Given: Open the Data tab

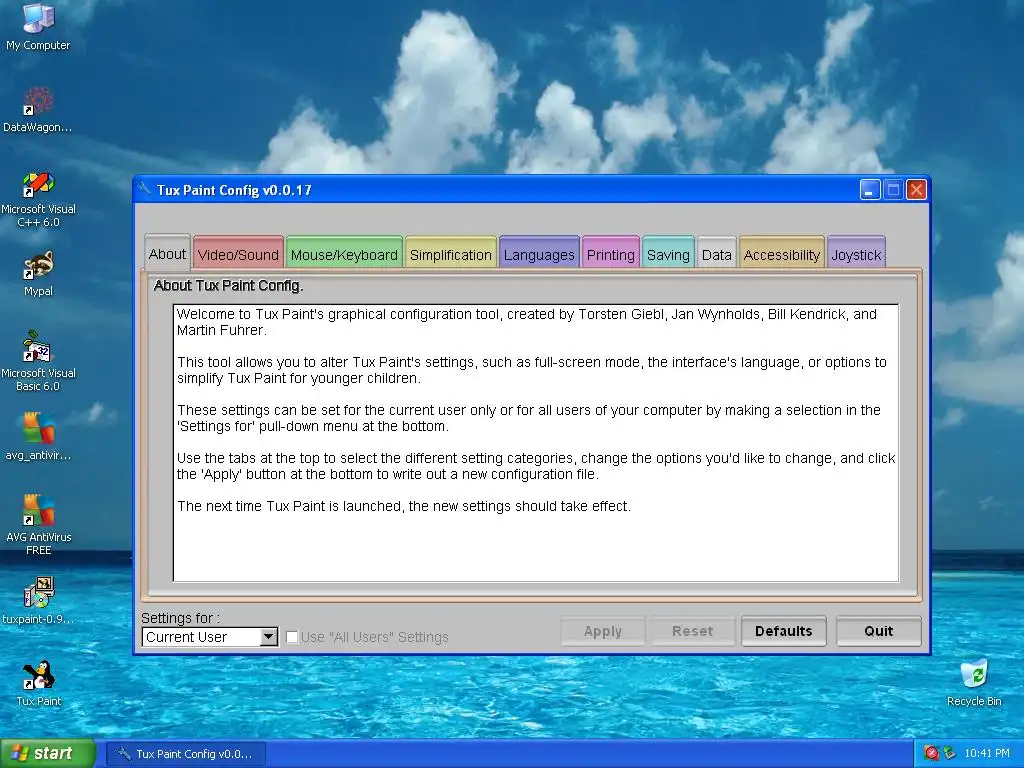Looking at the screenshot, I should pyautogui.click(x=716, y=254).
